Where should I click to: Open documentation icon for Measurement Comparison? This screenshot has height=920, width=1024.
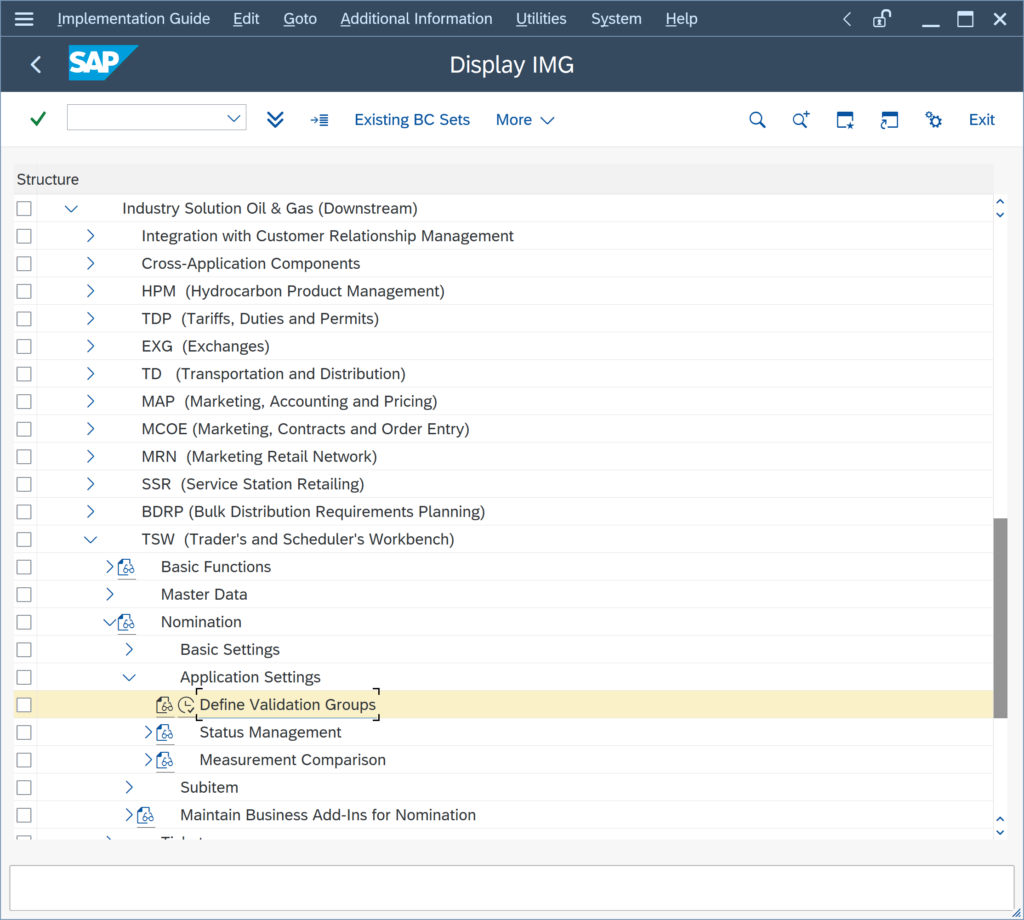click(165, 760)
